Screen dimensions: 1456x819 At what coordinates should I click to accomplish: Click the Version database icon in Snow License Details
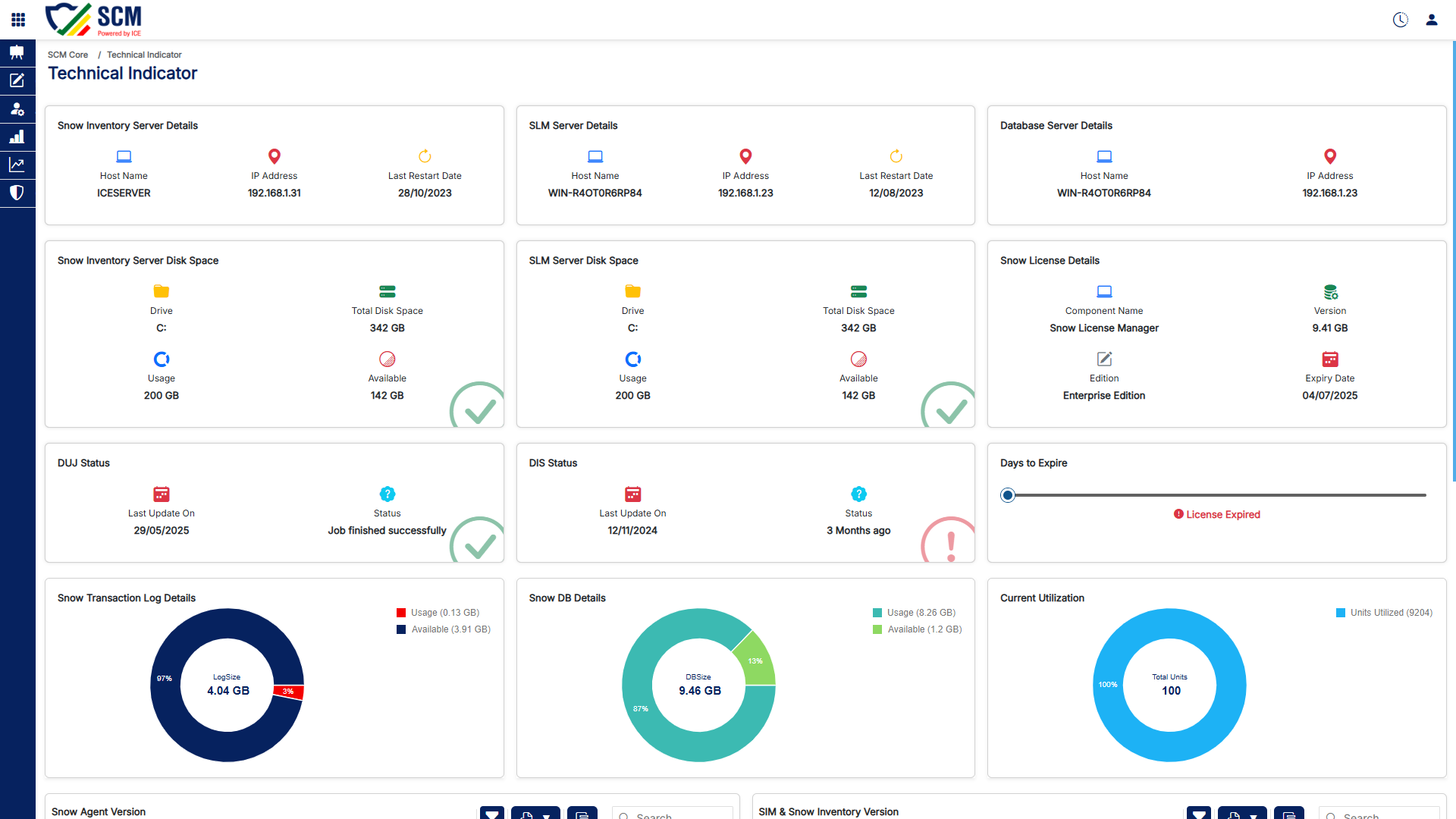(1331, 292)
